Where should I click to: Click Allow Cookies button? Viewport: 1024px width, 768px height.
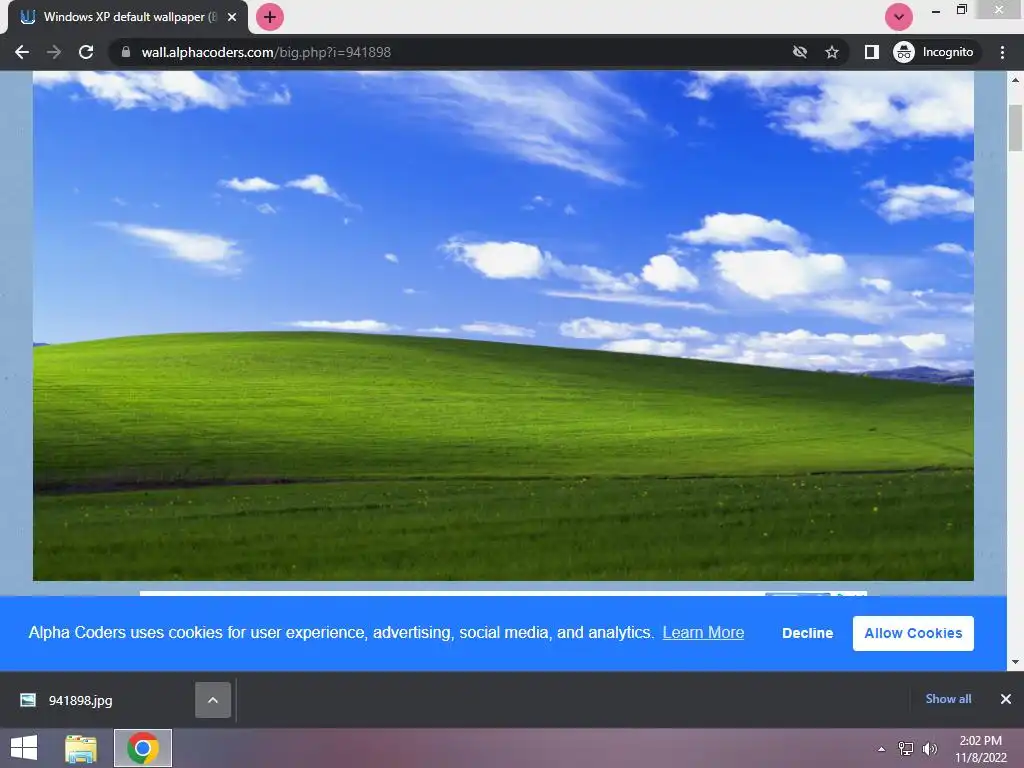tap(913, 633)
